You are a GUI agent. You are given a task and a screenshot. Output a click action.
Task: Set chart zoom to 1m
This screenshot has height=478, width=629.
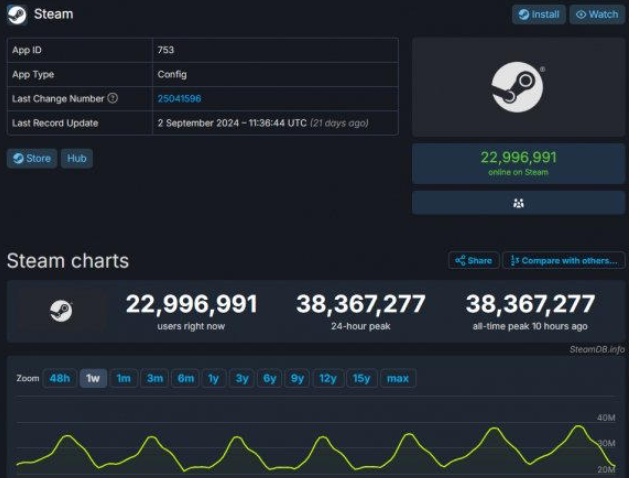pyautogui.click(x=124, y=378)
